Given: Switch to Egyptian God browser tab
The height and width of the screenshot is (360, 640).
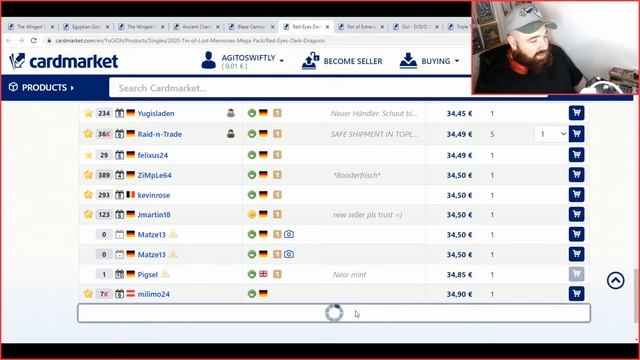Looking at the screenshot, I should [86, 27].
